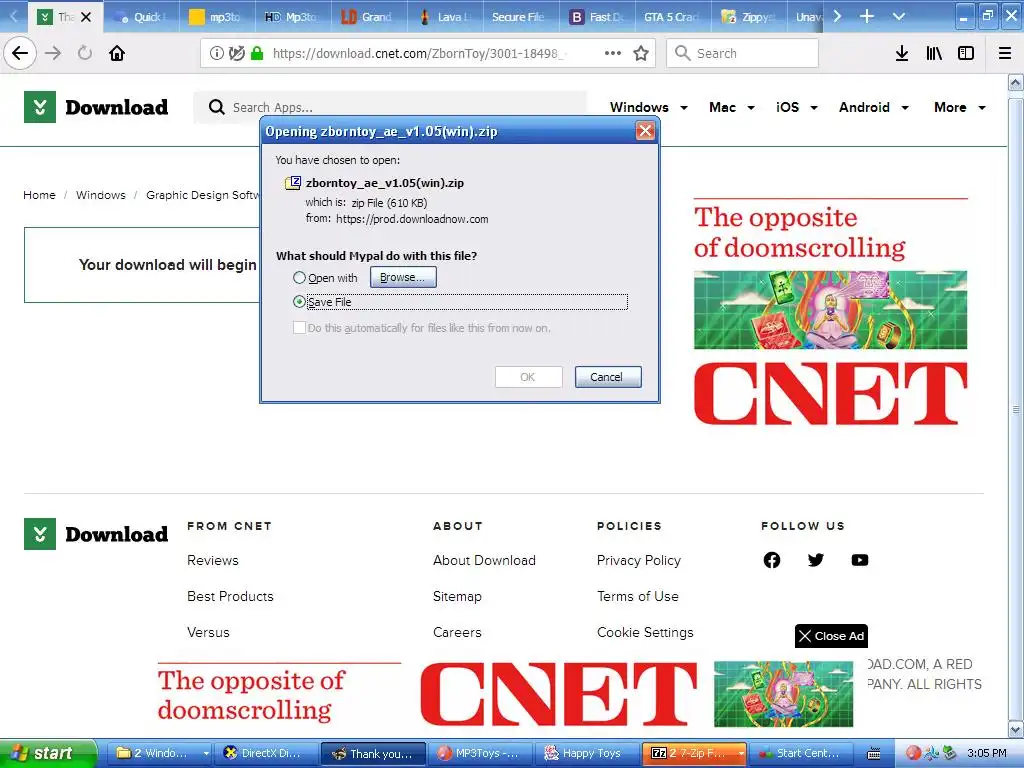The width and height of the screenshot is (1024, 768).
Task: Open the Windows Start button
Action: coord(48,754)
